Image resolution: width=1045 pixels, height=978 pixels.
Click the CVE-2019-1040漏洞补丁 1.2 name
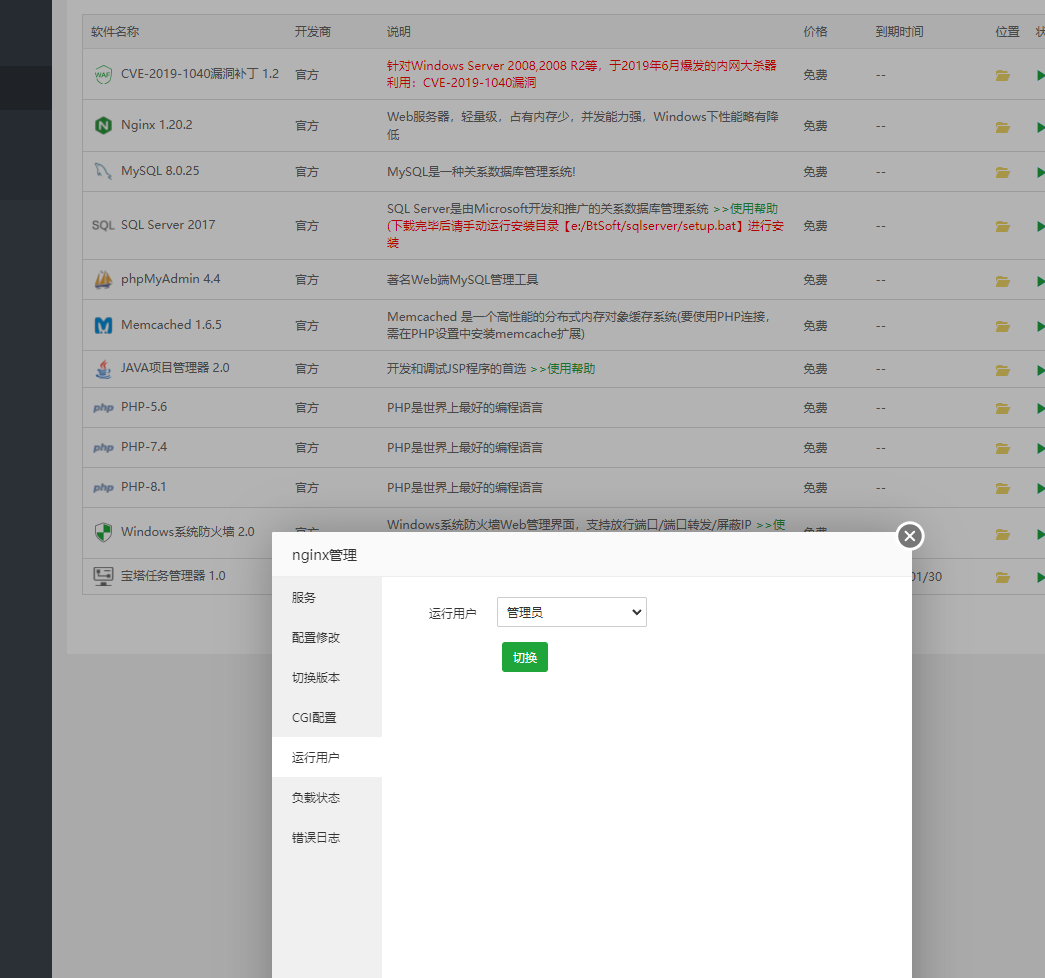tap(200, 73)
